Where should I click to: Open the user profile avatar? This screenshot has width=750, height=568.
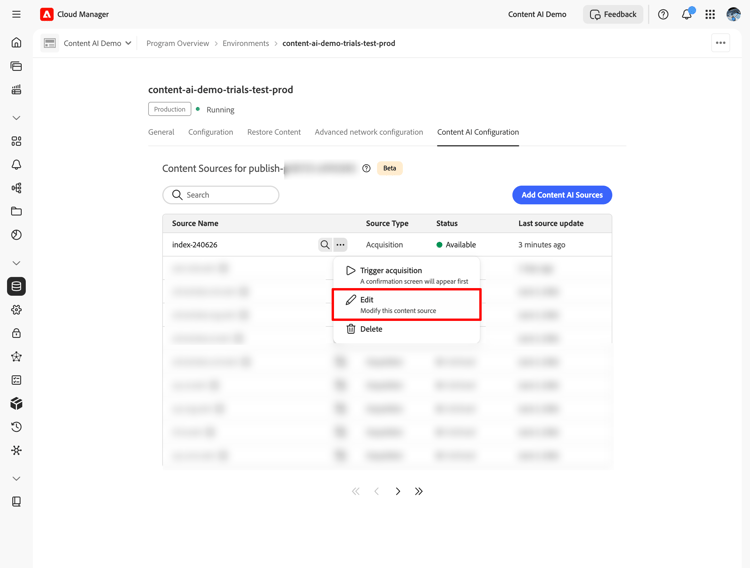point(733,14)
